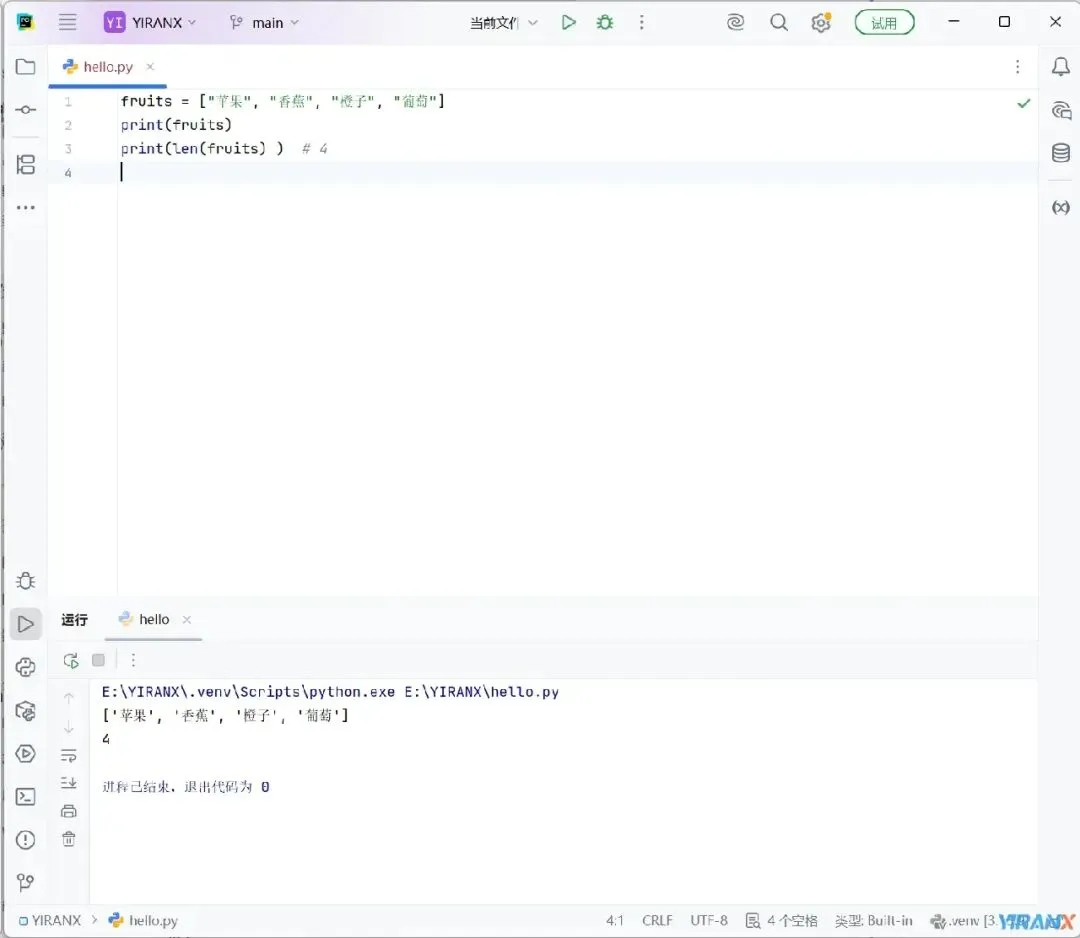The height and width of the screenshot is (938, 1080).
Task: Open editor tab options menu
Action: [1017, 67]
